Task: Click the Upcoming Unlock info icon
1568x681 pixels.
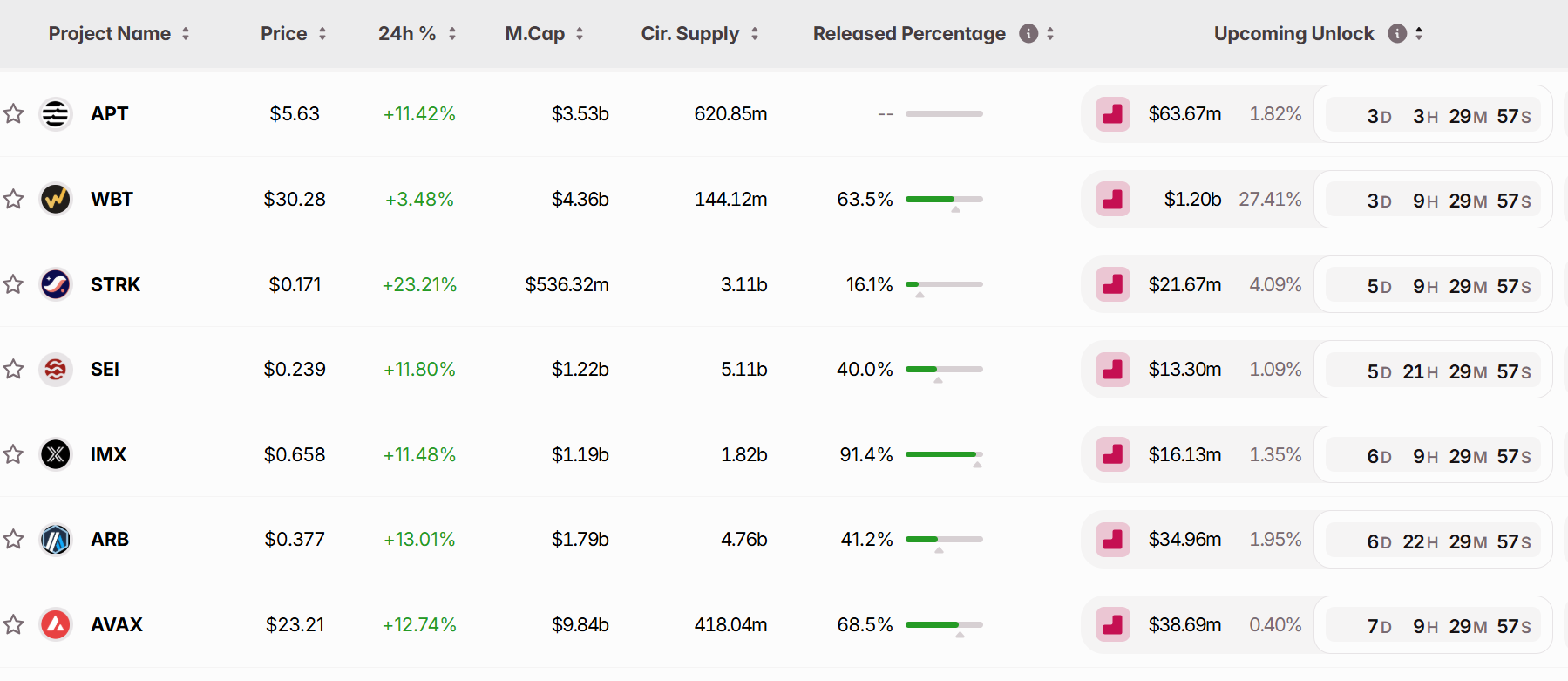Action: 1397,34
